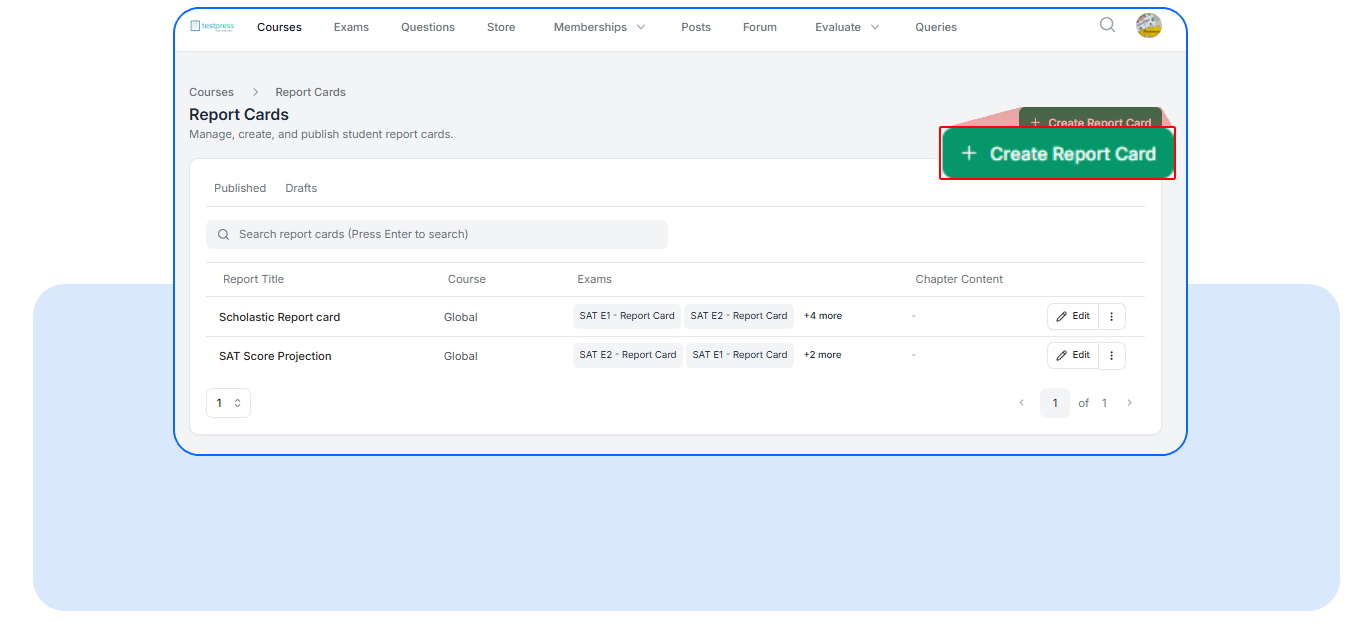Screen dimensions: 1366x641
Task: Open more options for Scholastic Report card
Action: pyautogui.click(x=1111, y=316)
